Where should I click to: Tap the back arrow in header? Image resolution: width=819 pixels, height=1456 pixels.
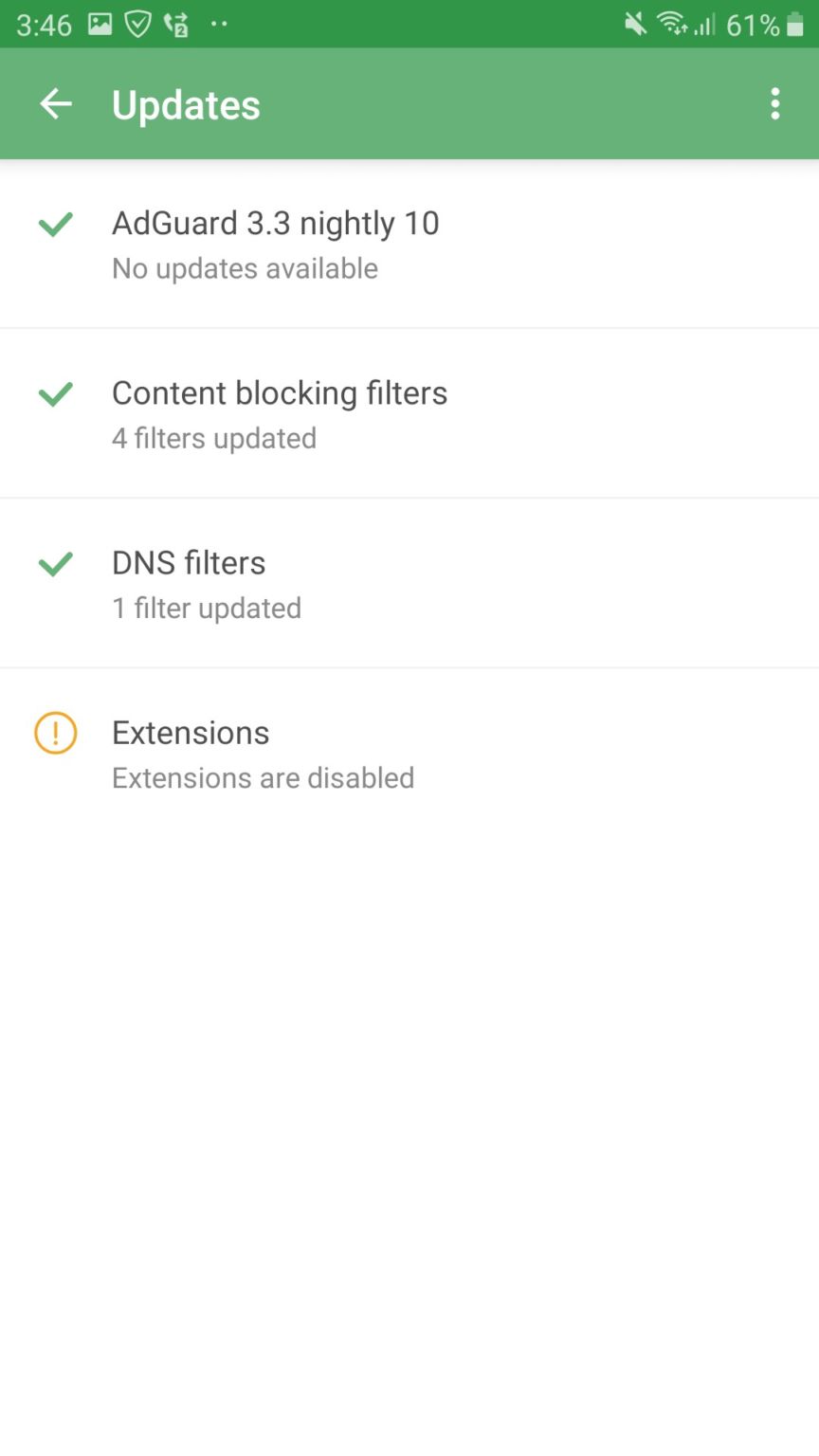(x=56, y=103)
